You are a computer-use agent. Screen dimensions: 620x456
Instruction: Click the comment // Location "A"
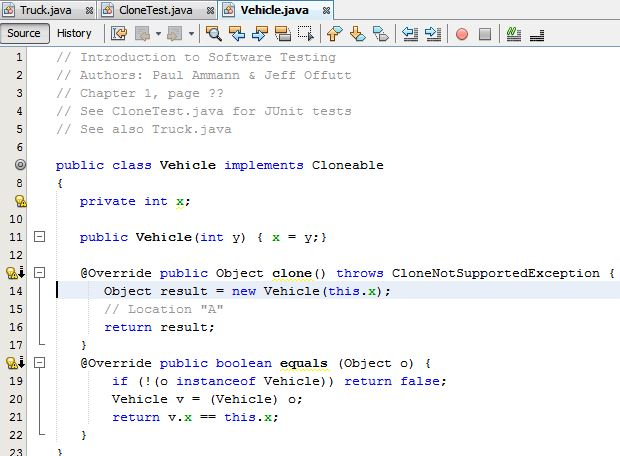point(164,309)
